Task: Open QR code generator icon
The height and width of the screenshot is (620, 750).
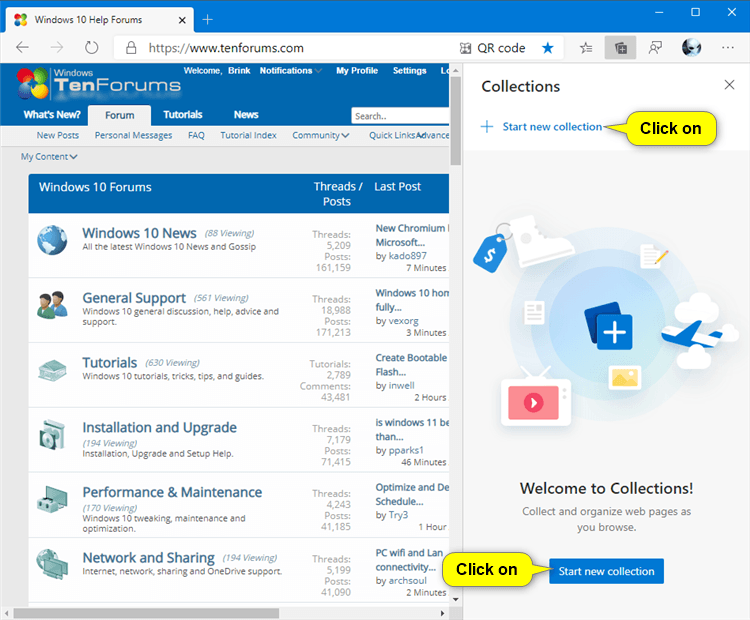Action: pos(465,48)
